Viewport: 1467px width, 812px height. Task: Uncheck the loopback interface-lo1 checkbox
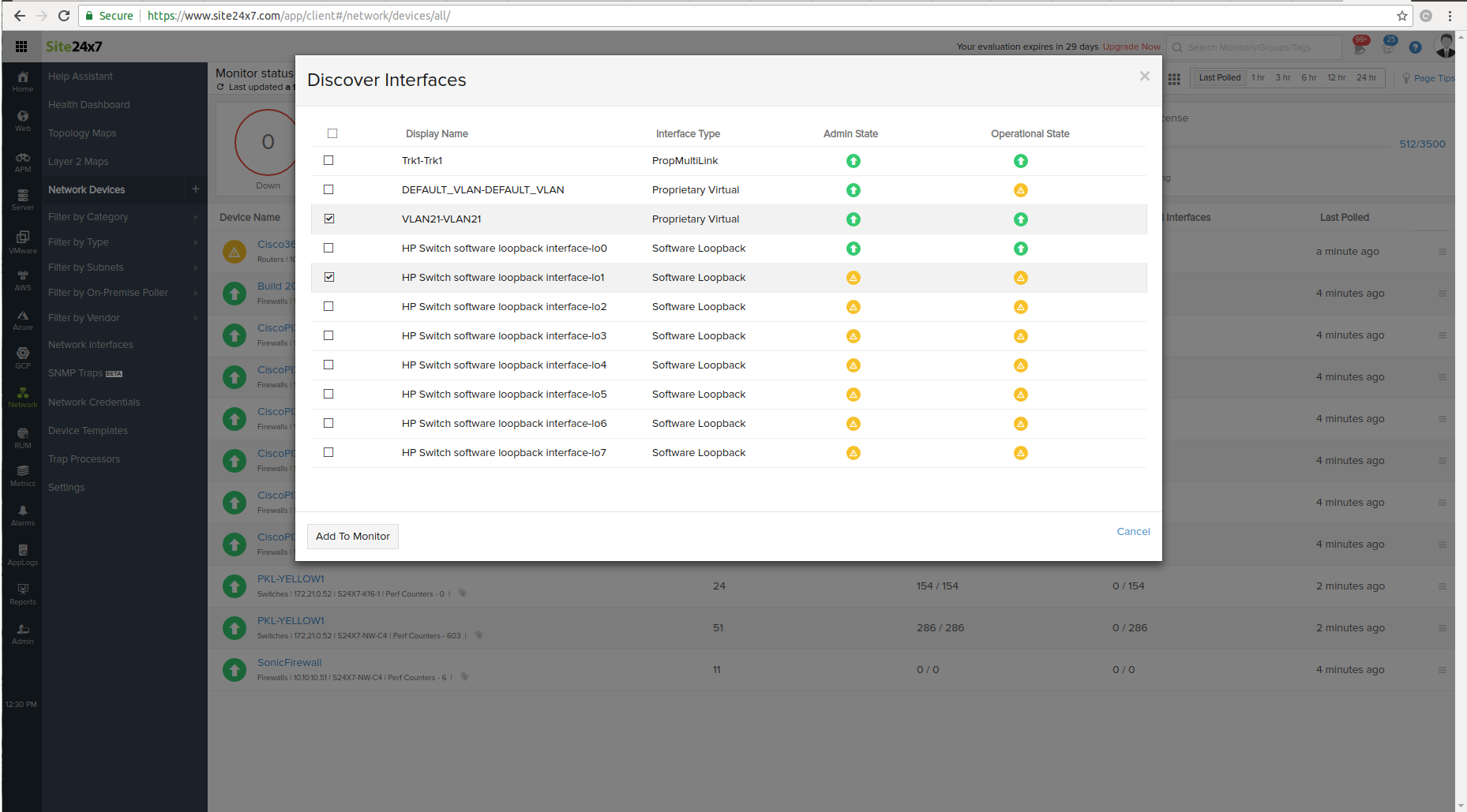click(x=329, y=277)
